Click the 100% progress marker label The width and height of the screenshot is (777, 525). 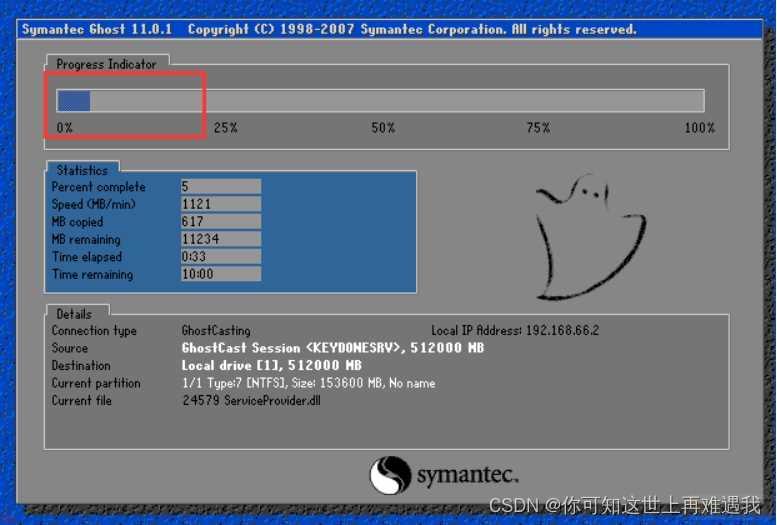[700, 128]
